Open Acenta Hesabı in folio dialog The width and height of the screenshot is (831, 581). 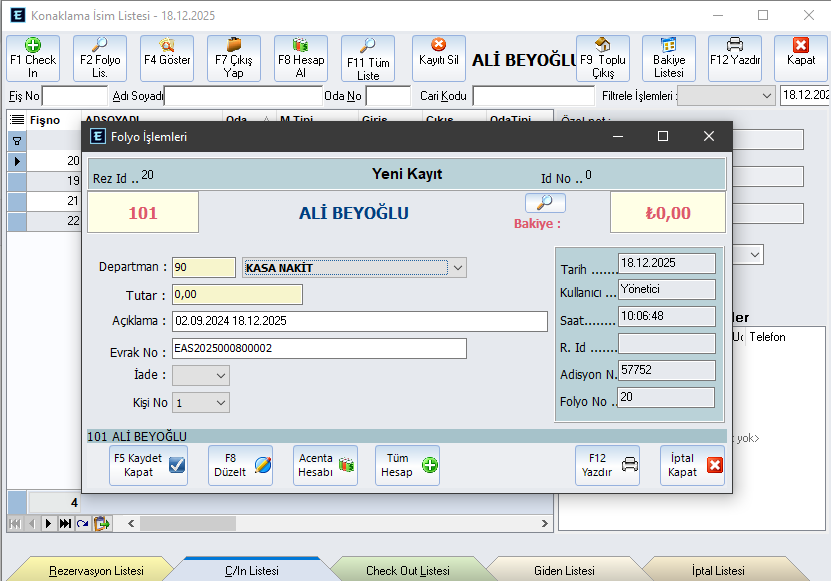[x=325, y=466]
